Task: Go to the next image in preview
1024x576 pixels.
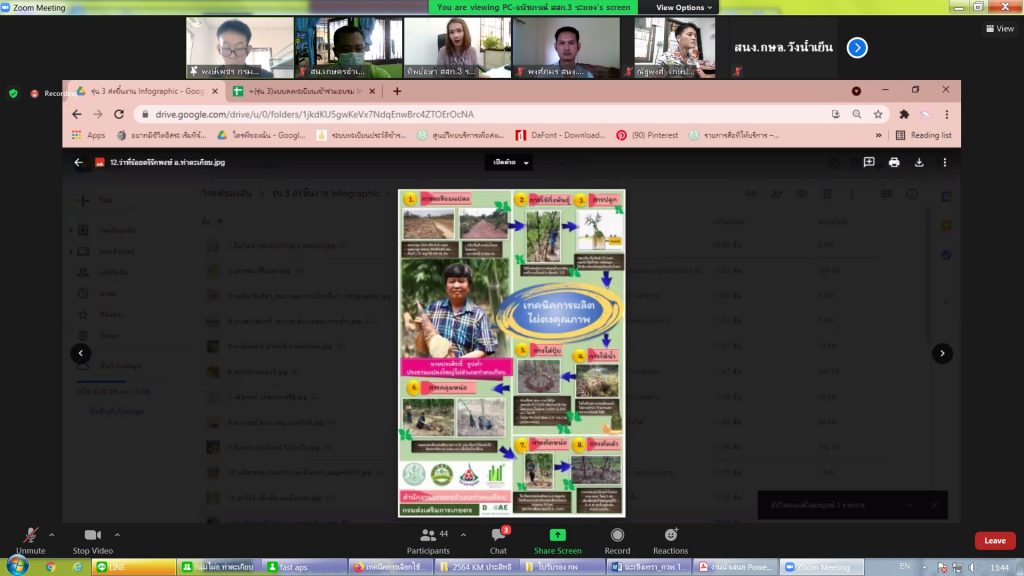Action: coord(942,353)
